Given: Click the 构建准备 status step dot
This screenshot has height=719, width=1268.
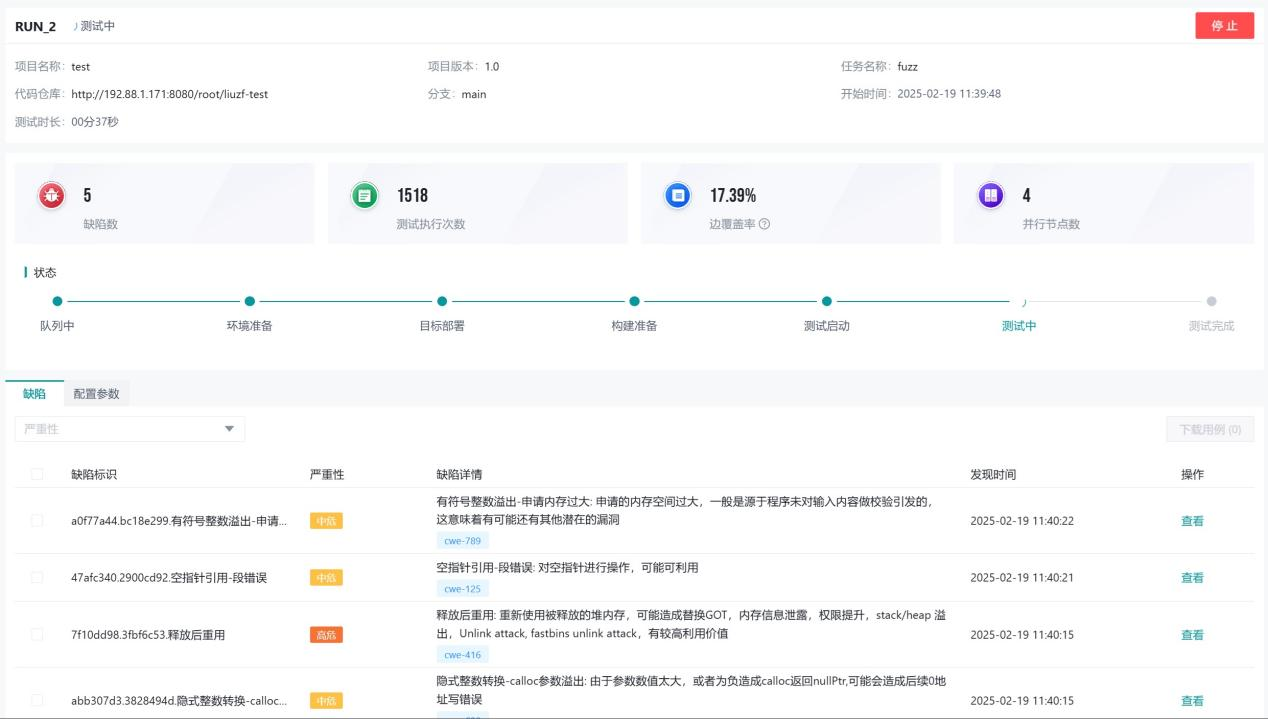Looking at the screenshot, I should pyautogui.click(x=634, y=301).
